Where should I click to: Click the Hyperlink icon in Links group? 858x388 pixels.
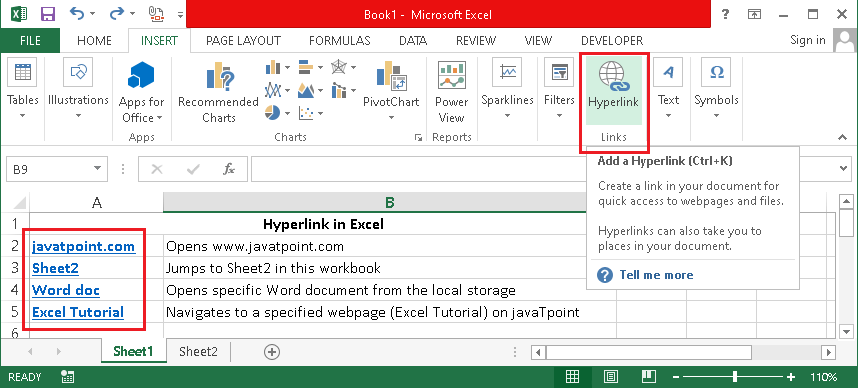[613, 76]
